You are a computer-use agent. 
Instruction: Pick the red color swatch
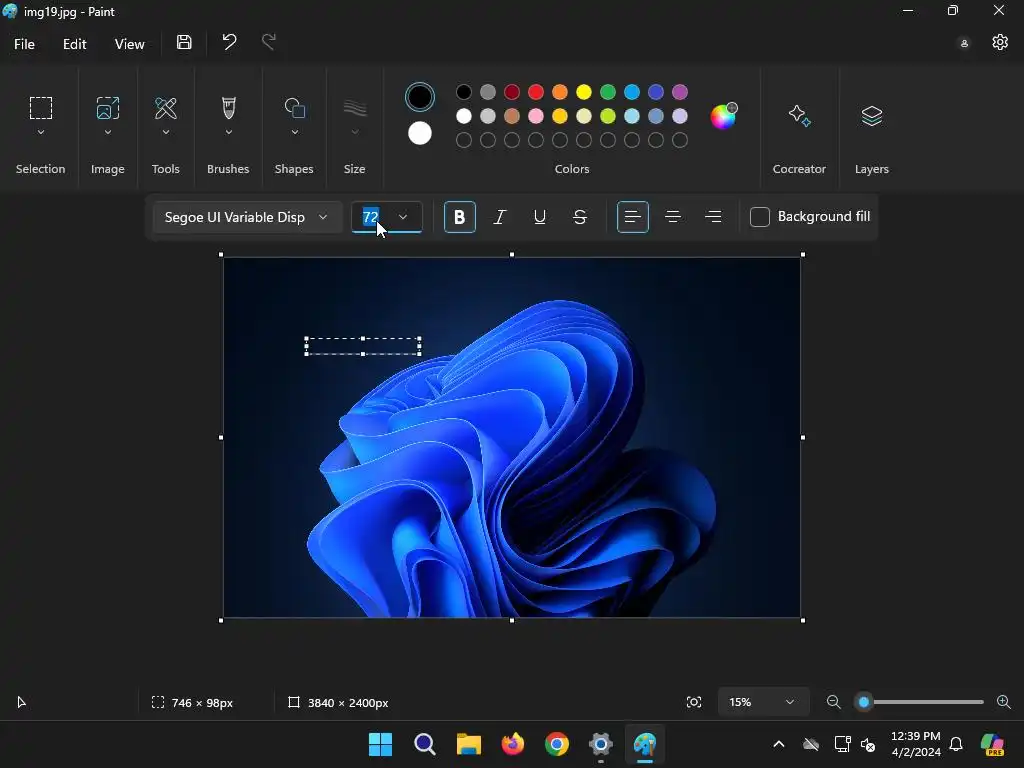536,92
